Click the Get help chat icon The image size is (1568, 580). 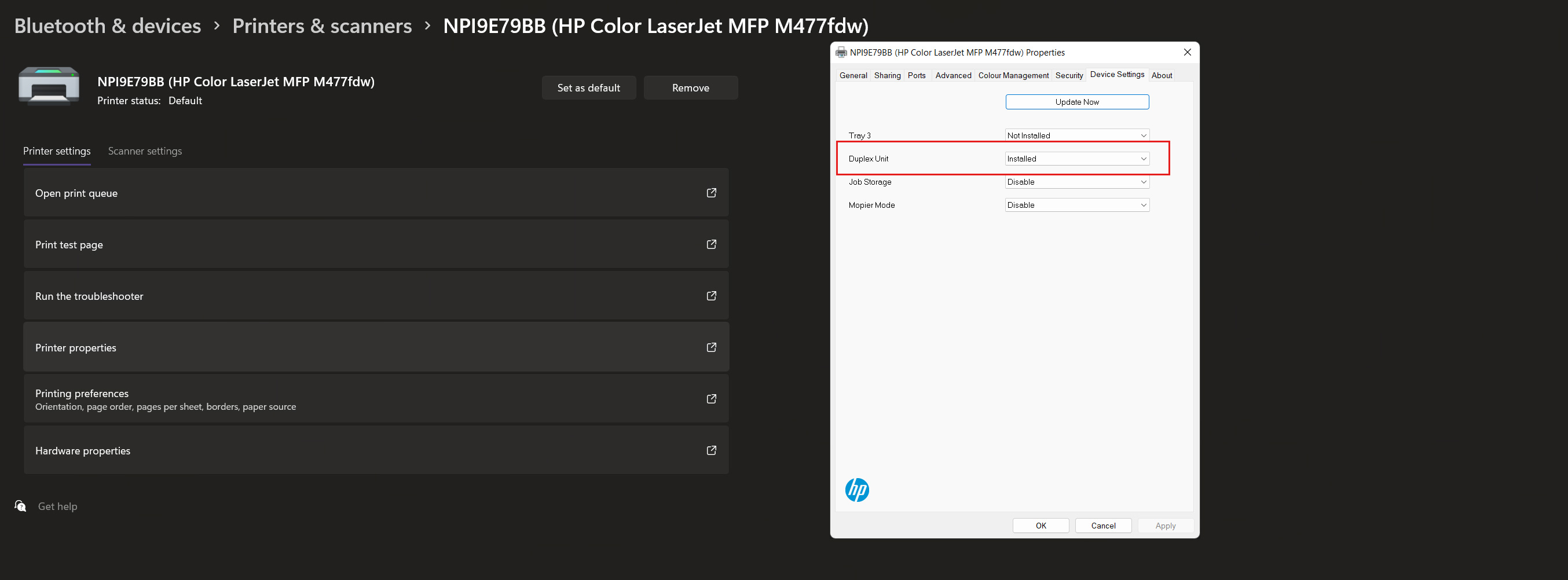pyautogui.click(x=21, y=506)
